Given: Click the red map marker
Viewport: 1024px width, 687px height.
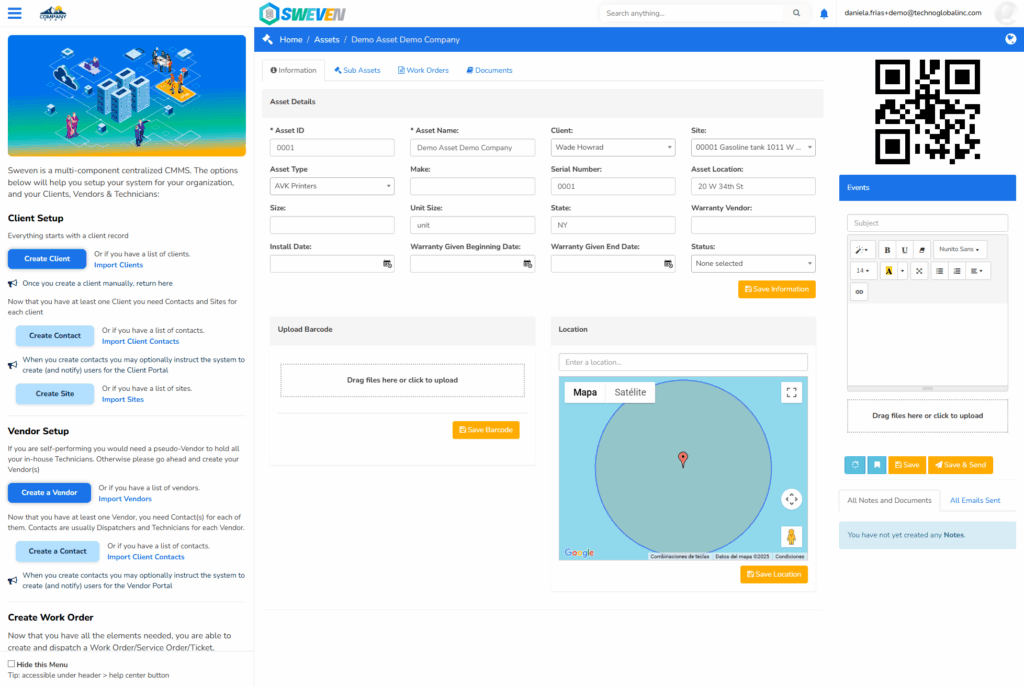Looking at the screenshot, I should (x=683, y=459).
